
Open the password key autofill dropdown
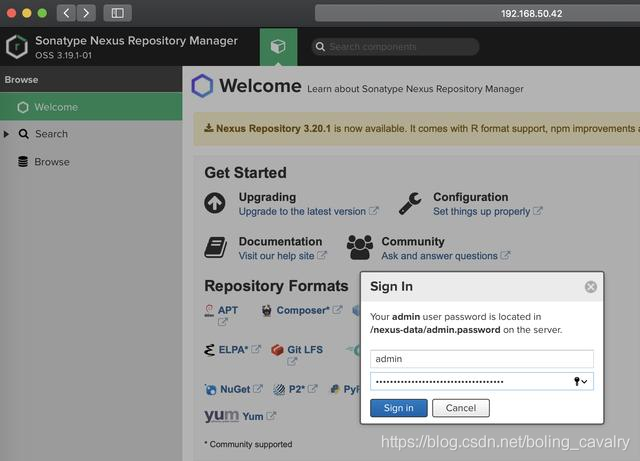(x=580, y=382)
